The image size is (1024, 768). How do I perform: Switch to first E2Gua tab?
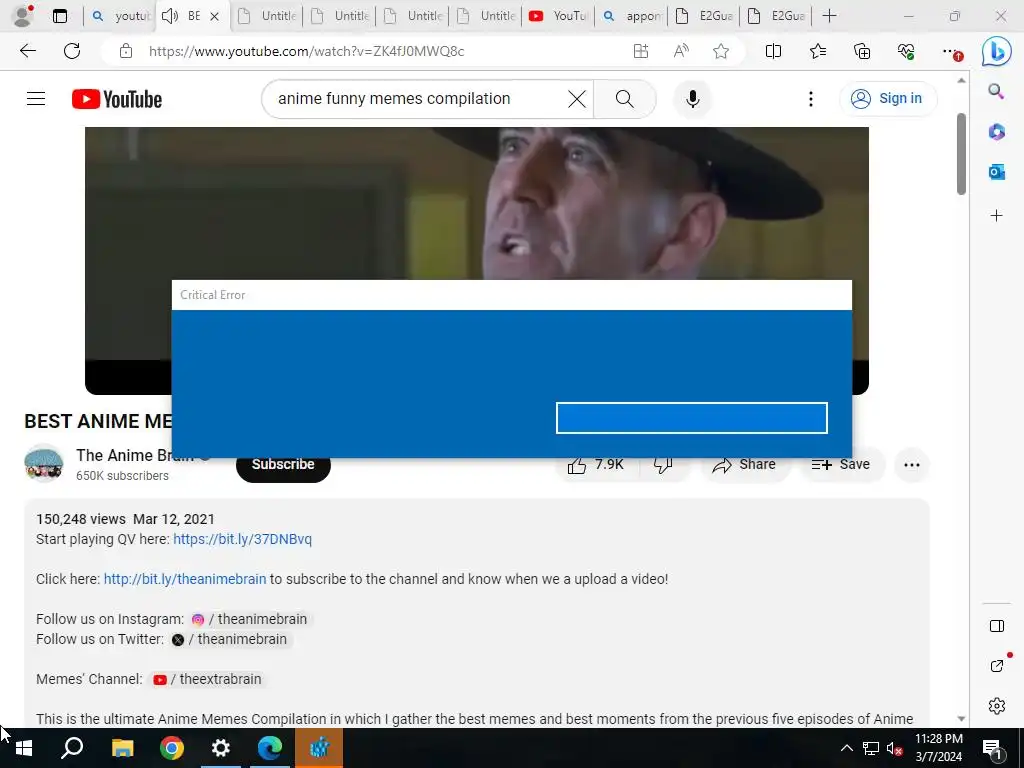click(704, 16)
